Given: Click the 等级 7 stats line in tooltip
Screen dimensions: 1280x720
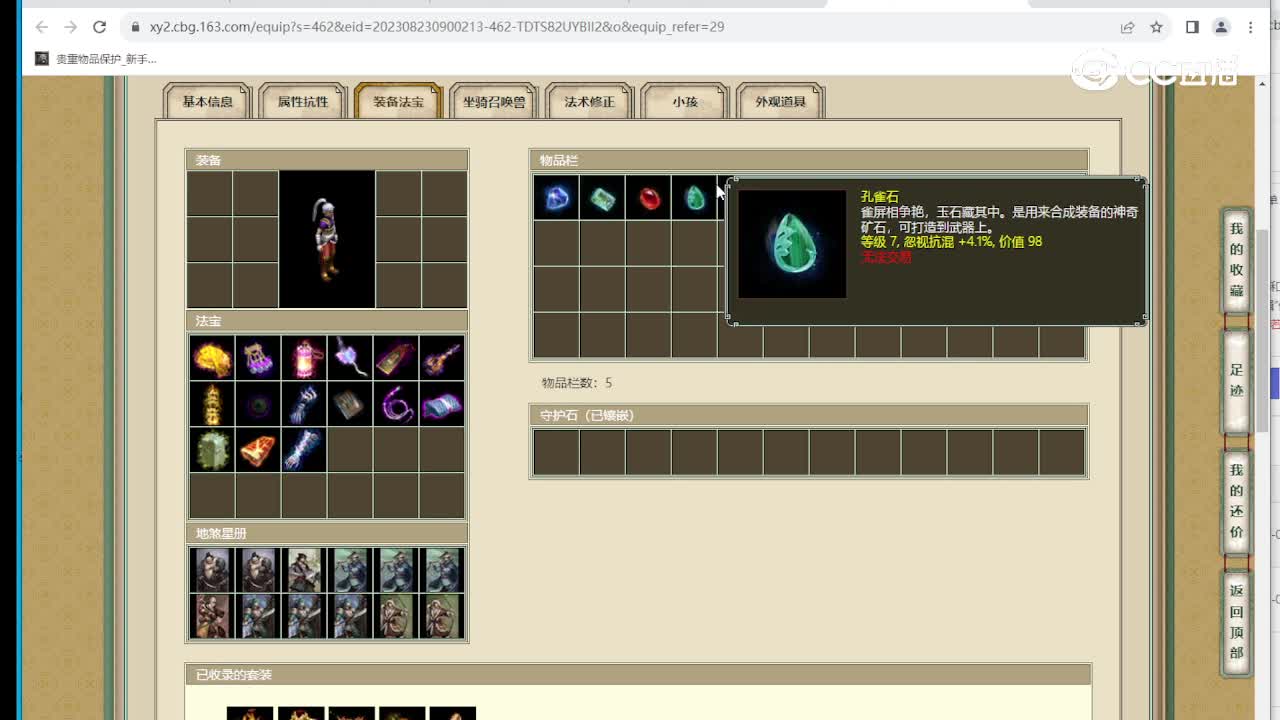Looking at the screenshot, I should pos(952,242).
